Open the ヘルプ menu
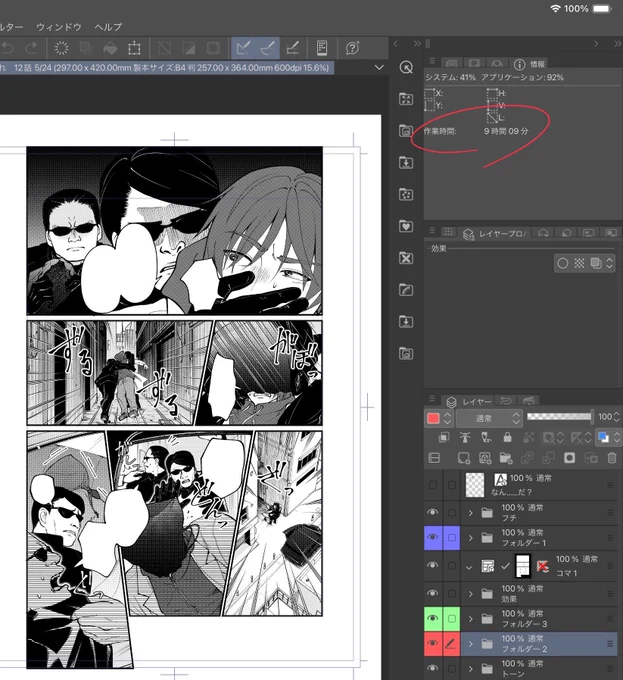The image size is (623, 680). [108, 27]
